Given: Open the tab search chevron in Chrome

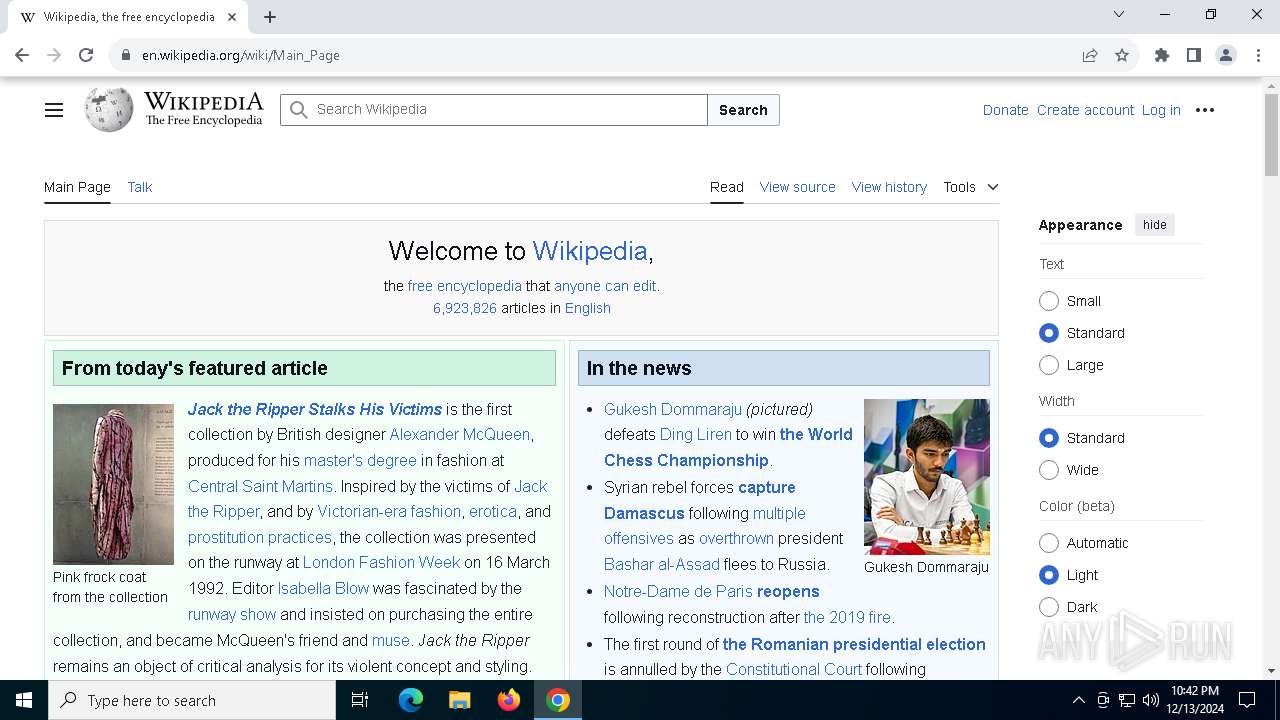Looking at the screenshot, I should (x=1119, y=15).
